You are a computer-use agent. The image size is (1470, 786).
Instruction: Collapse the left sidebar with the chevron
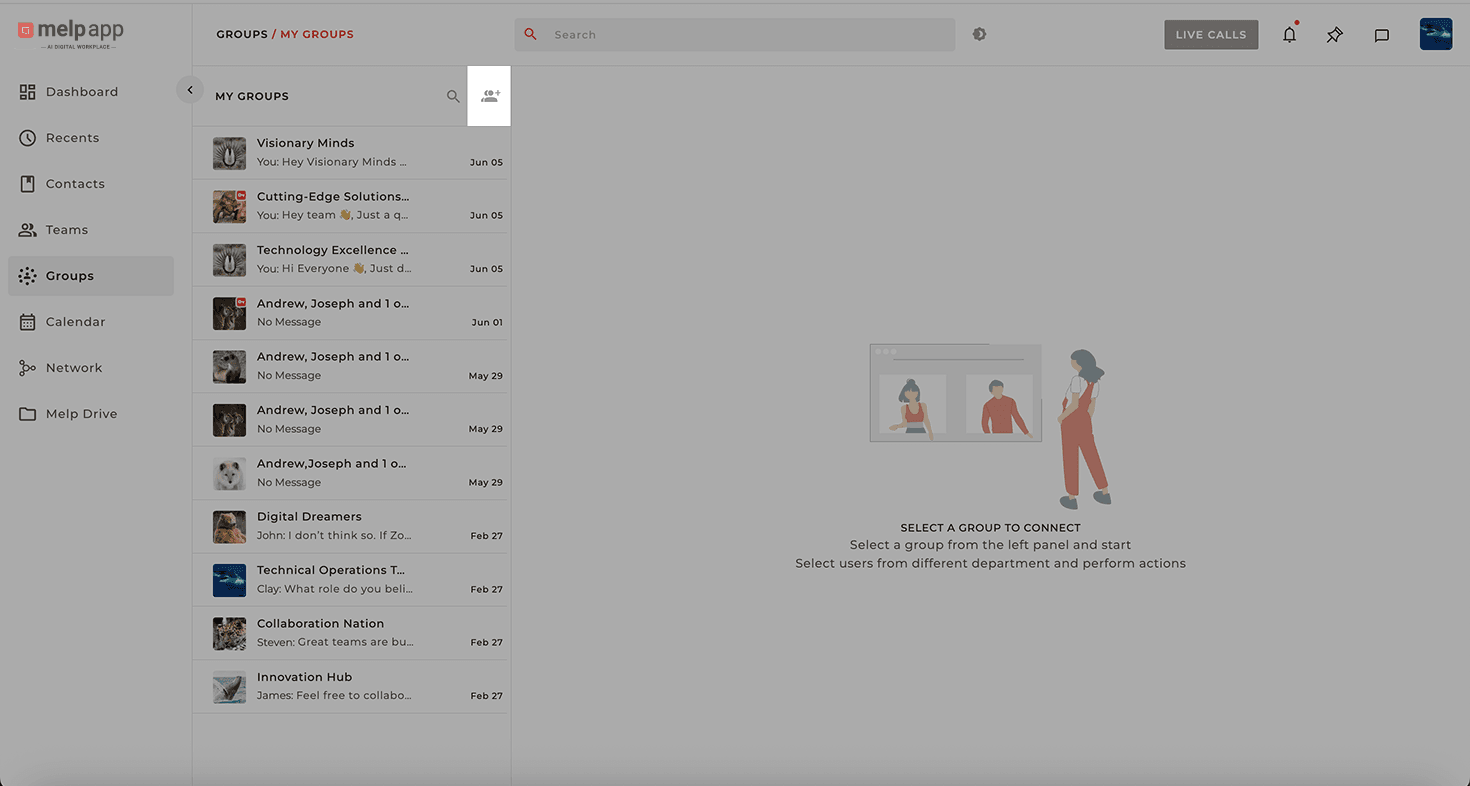(190, 89)
